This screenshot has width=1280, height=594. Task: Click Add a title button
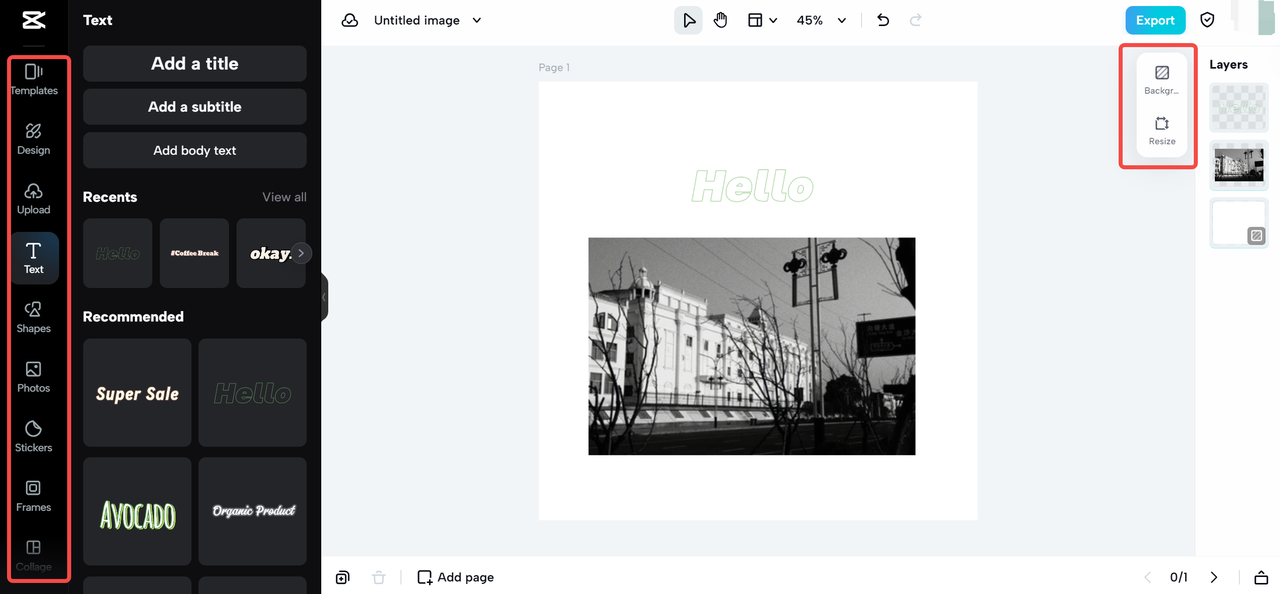[195, 63]
